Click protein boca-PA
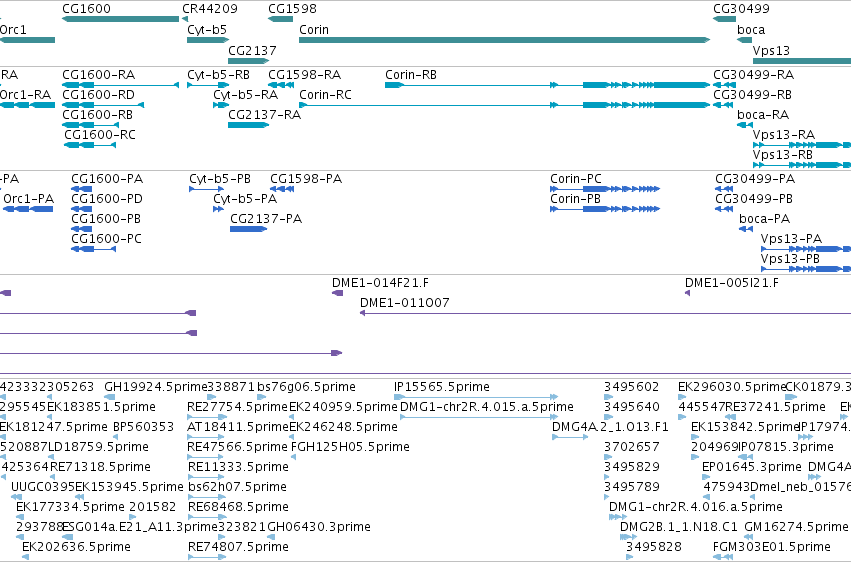851x562 pixels. pos(746,229)
